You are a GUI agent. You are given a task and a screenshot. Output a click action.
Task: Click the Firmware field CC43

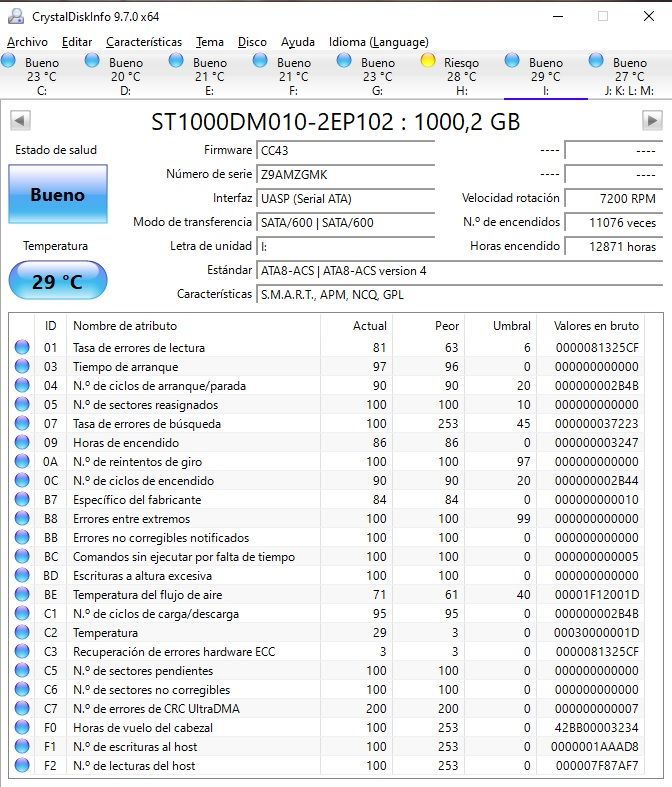click(345, 150)
